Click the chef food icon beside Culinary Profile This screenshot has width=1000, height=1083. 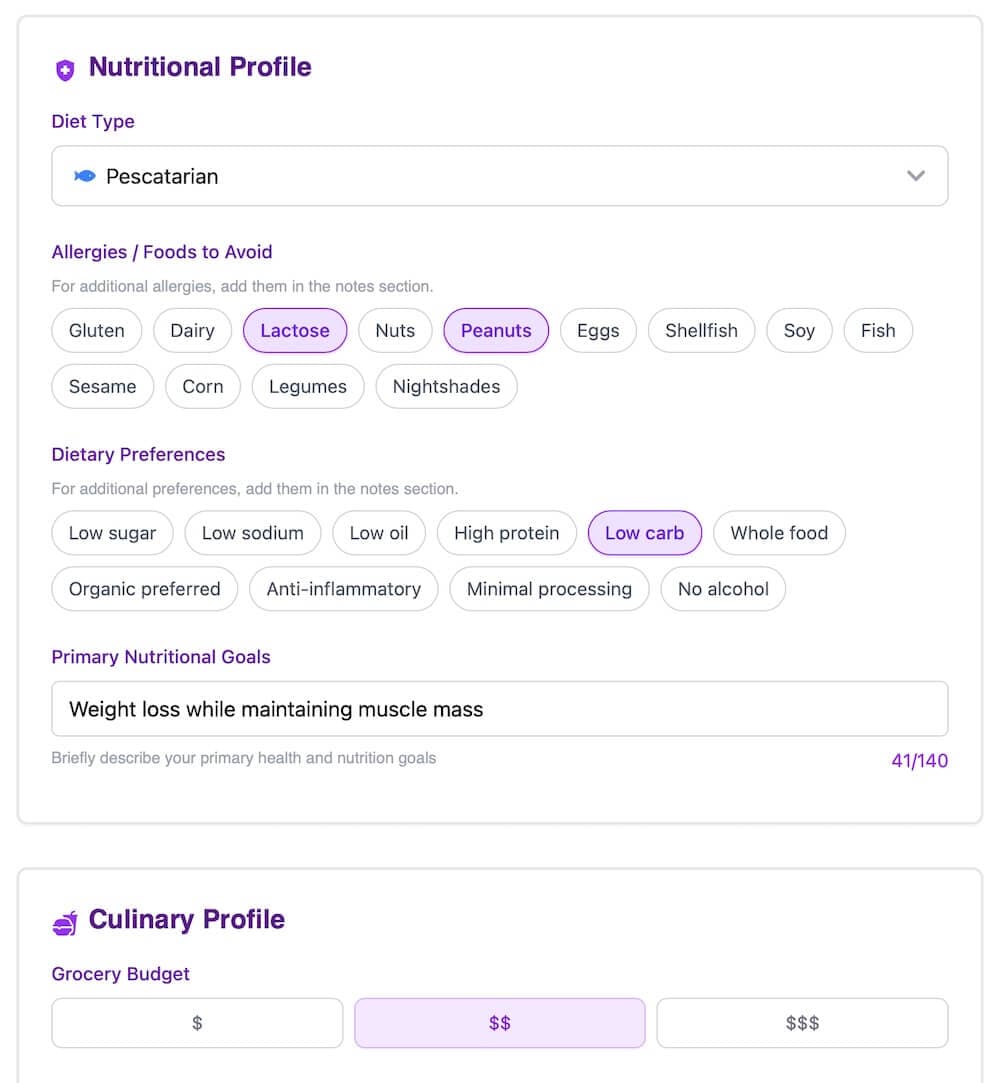coord(64,920)
